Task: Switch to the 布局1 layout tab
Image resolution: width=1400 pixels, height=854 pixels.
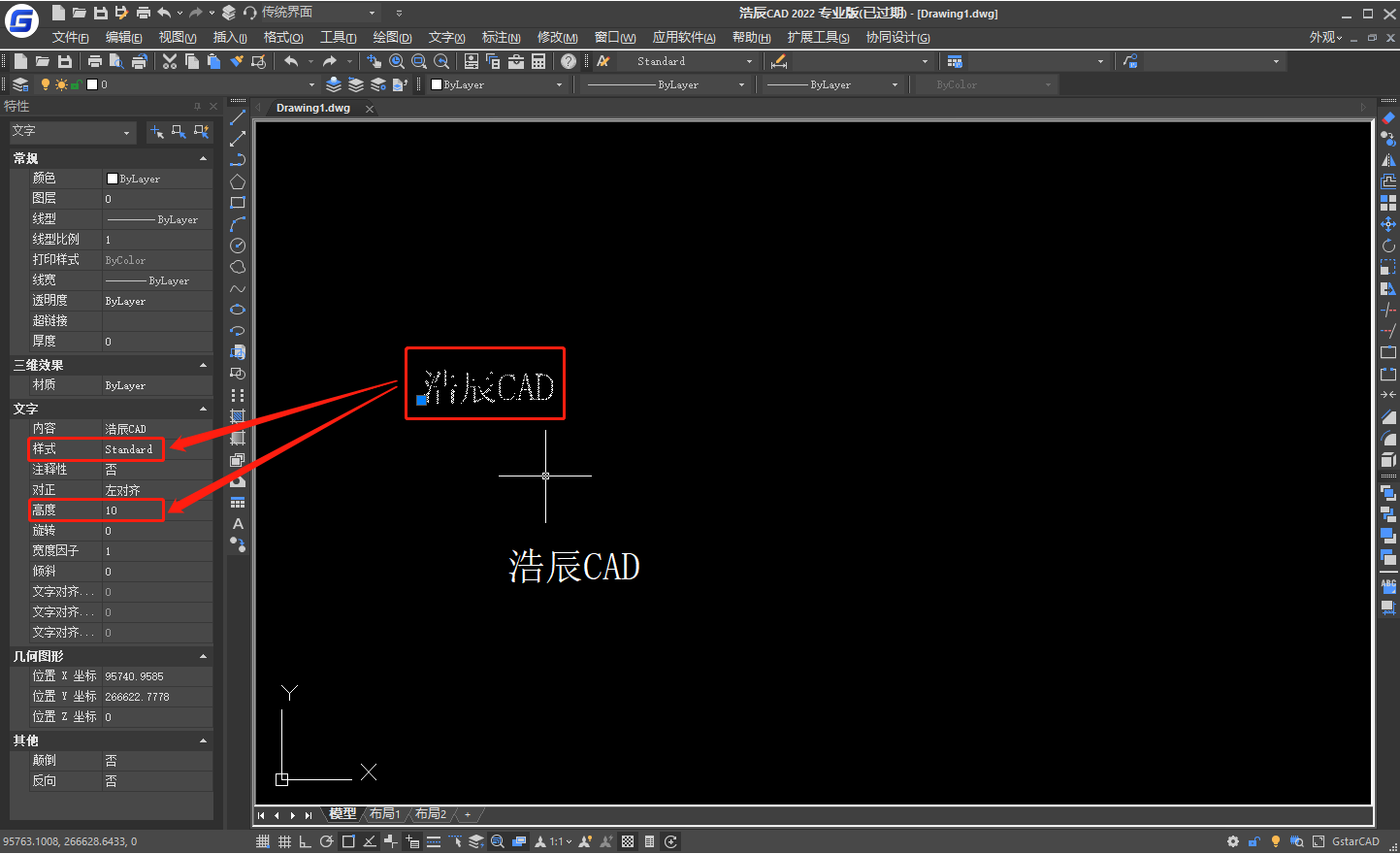Action: [x=385, y=814]
